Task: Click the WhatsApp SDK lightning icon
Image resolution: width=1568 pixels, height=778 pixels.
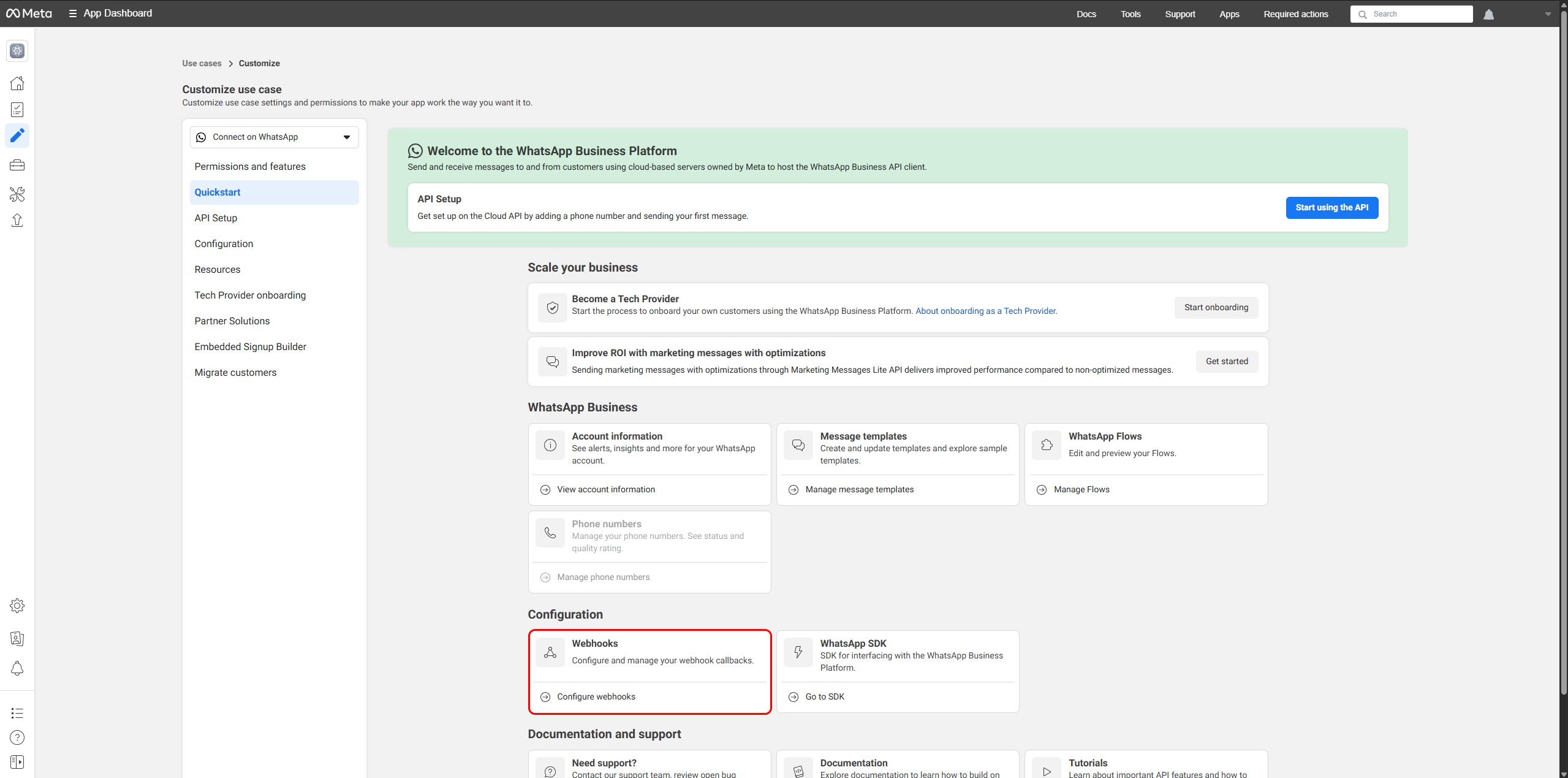Action: 798,652
